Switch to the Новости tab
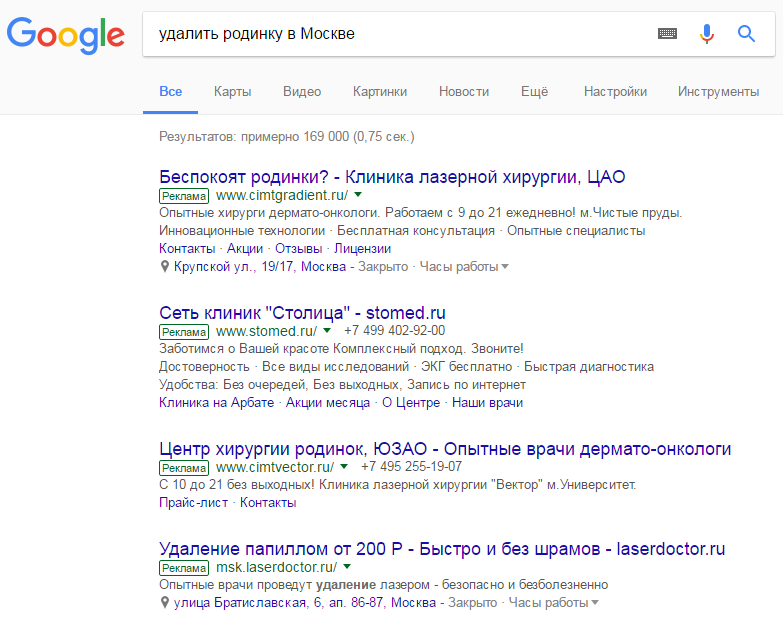The width and height of the screenshot is (783, 632). click(x=463, y=91)
